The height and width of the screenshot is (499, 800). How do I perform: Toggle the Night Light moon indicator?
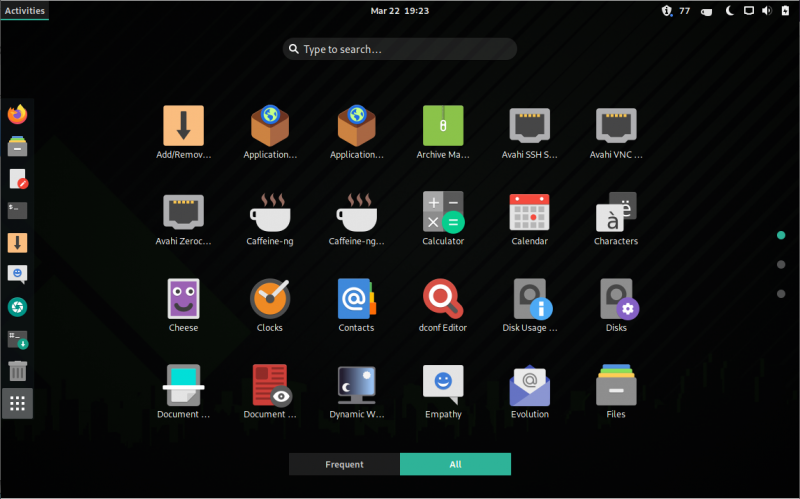(730, 11)
